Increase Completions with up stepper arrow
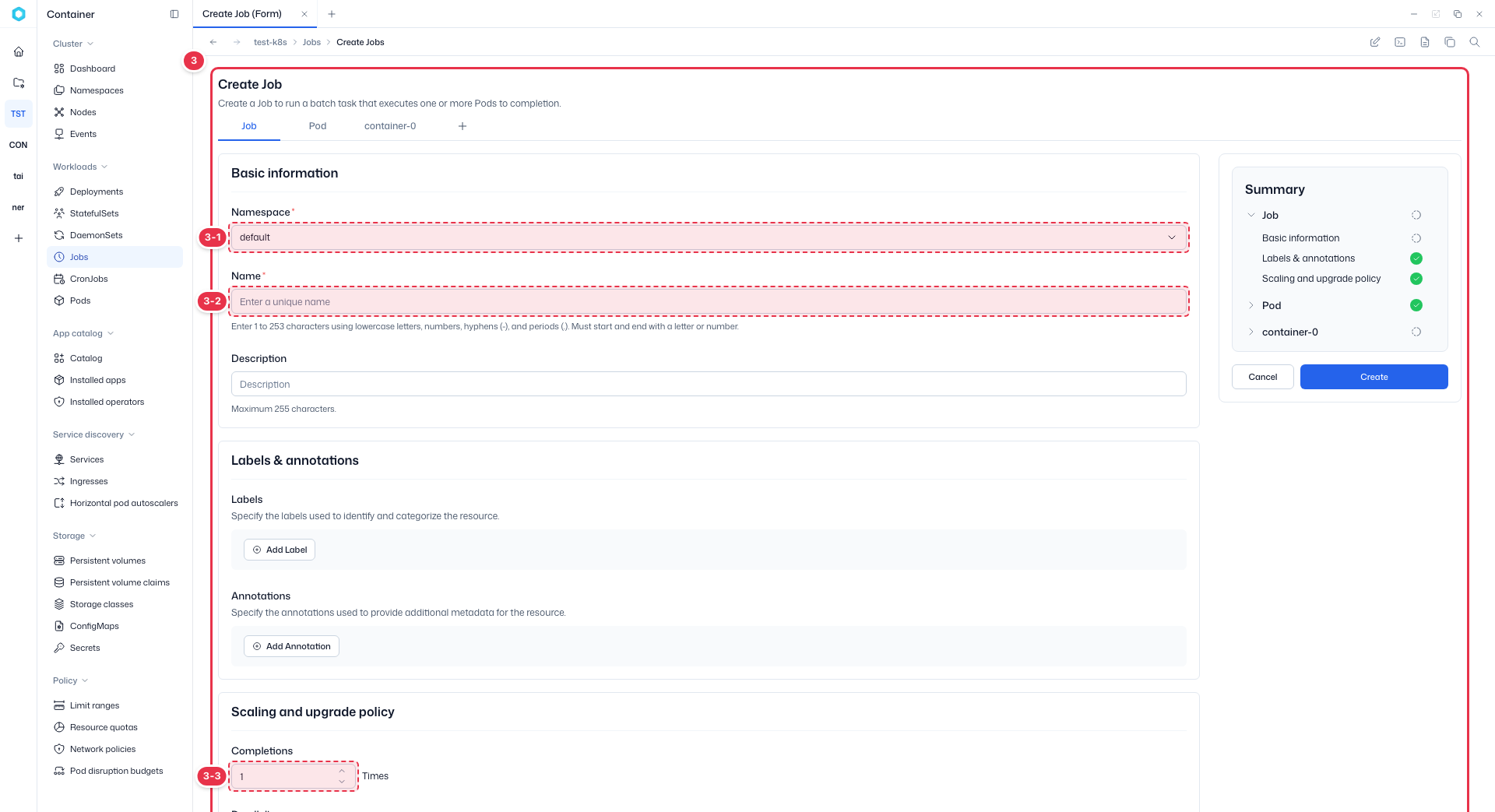This screenshot has width=1495, height=812. pyautogui.click(x=342, y=772)
